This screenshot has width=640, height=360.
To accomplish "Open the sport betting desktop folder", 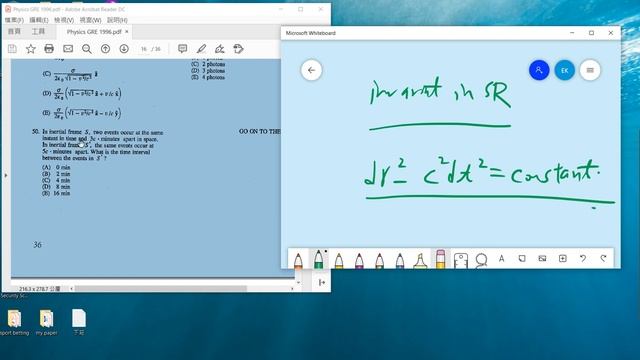I will point(15,322).
